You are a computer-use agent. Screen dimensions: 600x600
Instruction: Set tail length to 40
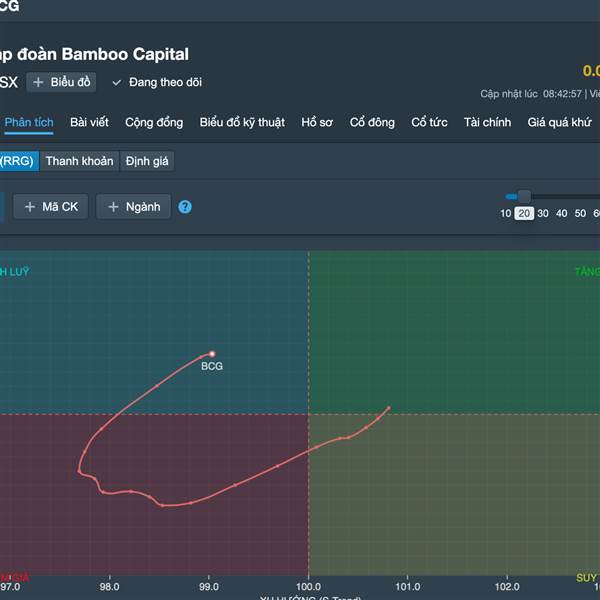tap(561, 214)
